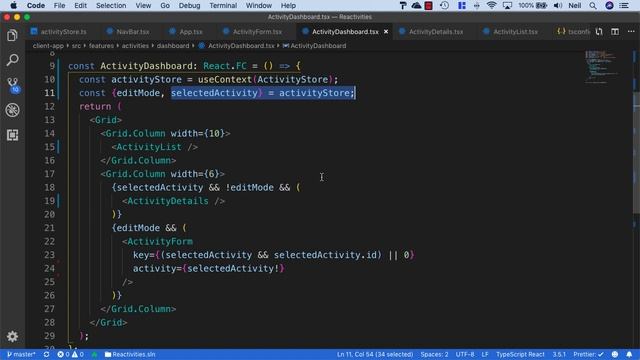The width and height of the screenshot is (640, 360).
Task: Click the src breadcrumb segment
Action: coord(76,46)
